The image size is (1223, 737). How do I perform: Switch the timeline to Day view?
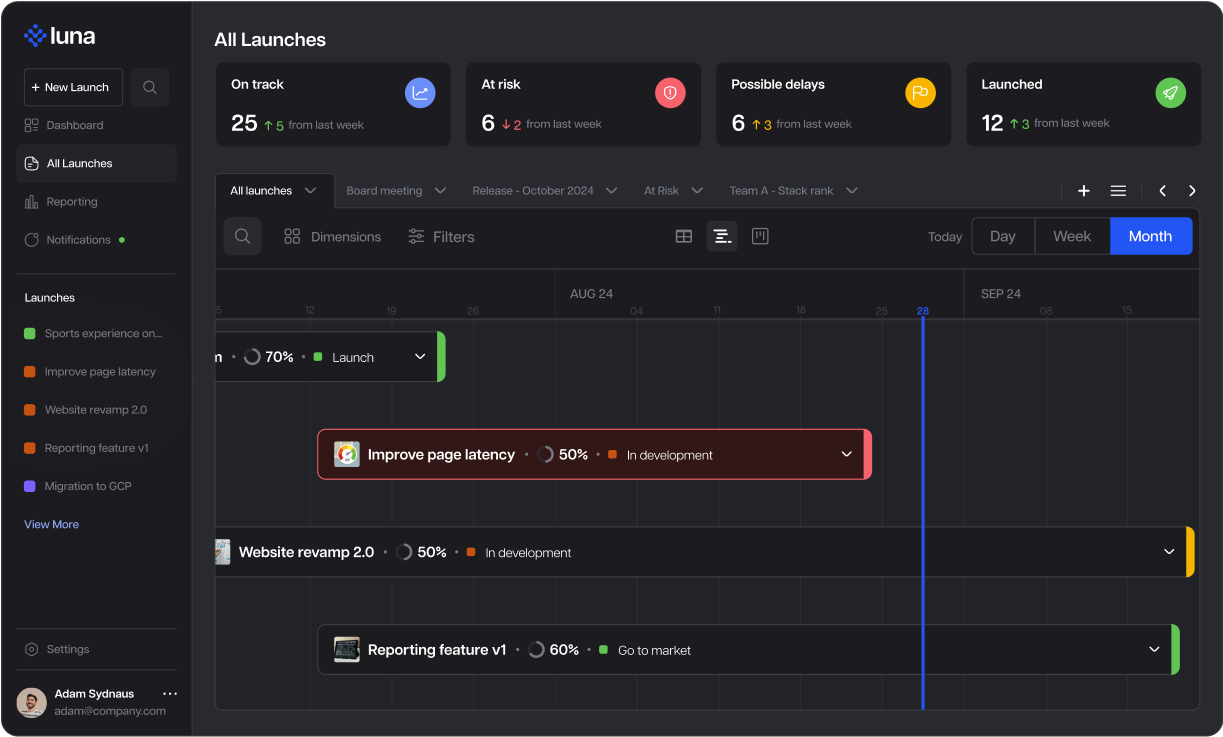click(1002, 236)
